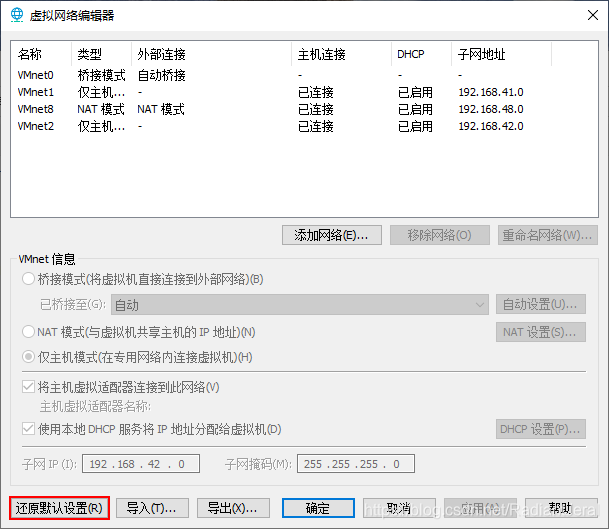
Task: Select the VMnet1 row
Action: click(x=304, y=92)
